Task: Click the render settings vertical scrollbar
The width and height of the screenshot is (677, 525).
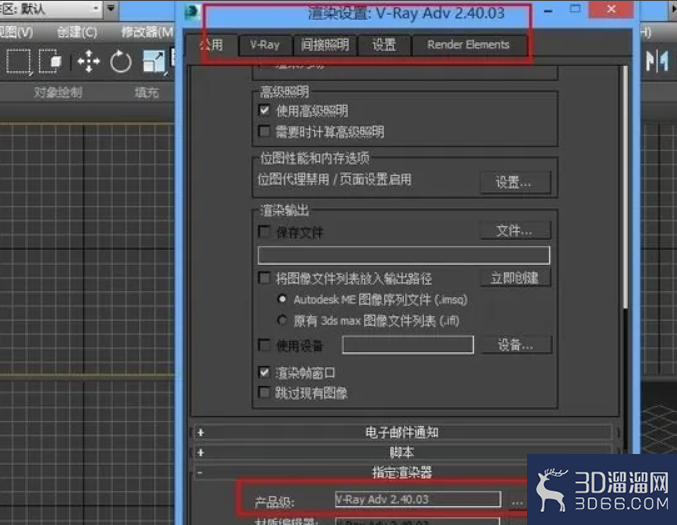Action: (626, 188)
